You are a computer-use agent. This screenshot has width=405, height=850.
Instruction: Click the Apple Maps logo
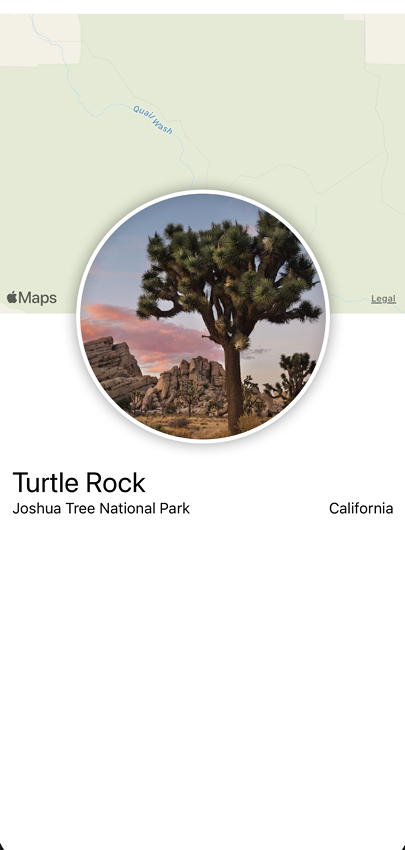point(31,298)
